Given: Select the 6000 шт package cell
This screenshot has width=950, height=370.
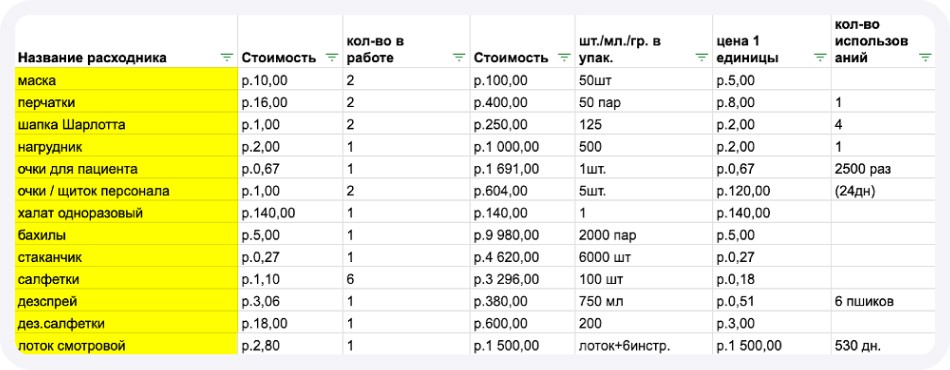Looking at the screenshot, I should coord(643,257).
